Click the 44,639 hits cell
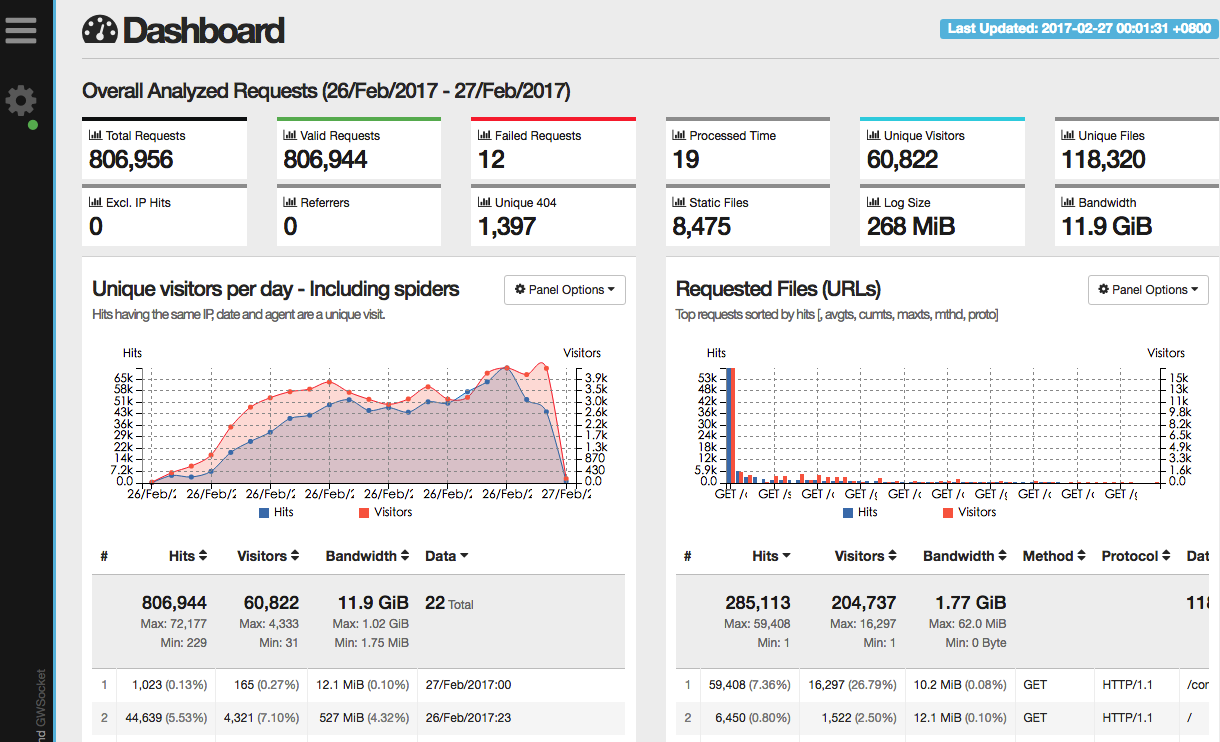 click(x=166, y=718)
